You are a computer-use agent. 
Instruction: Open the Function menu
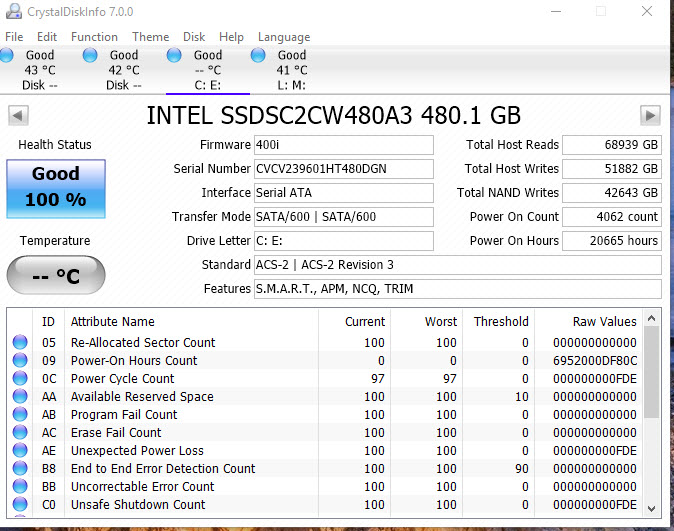(94, 37)
